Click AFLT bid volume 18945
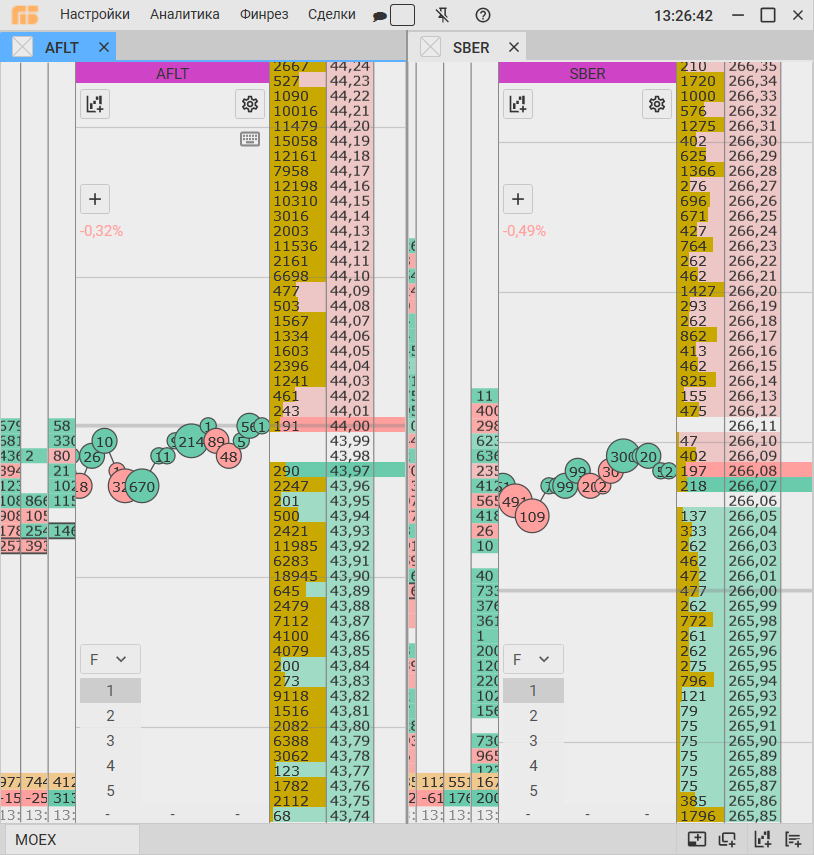Image resolution: width=814 pixels, height=855 pixels. pyautogui.click(x=296, y=576)
